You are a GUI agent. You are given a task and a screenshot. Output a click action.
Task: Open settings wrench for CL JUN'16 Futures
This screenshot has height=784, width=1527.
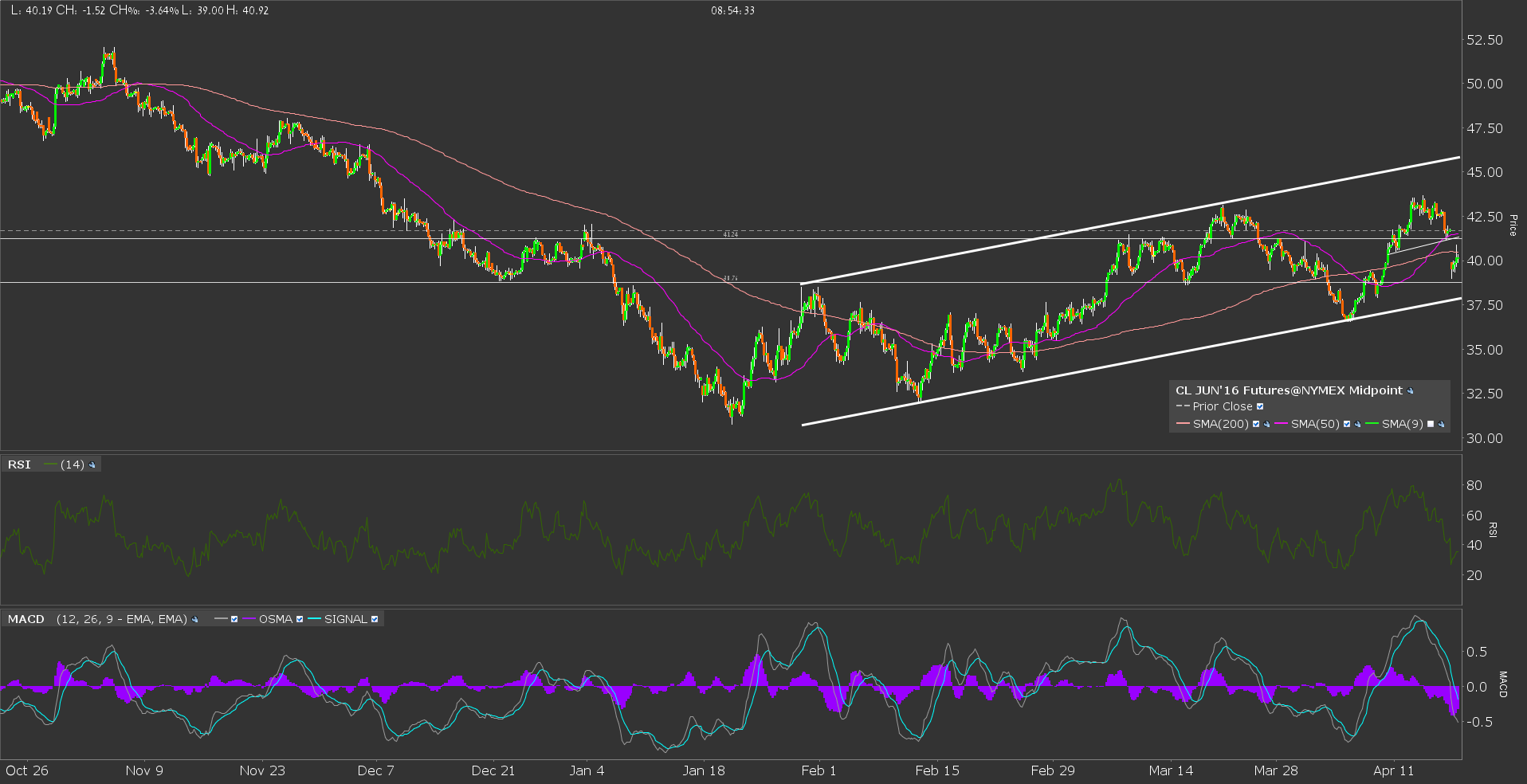(x=1411, y=391)
